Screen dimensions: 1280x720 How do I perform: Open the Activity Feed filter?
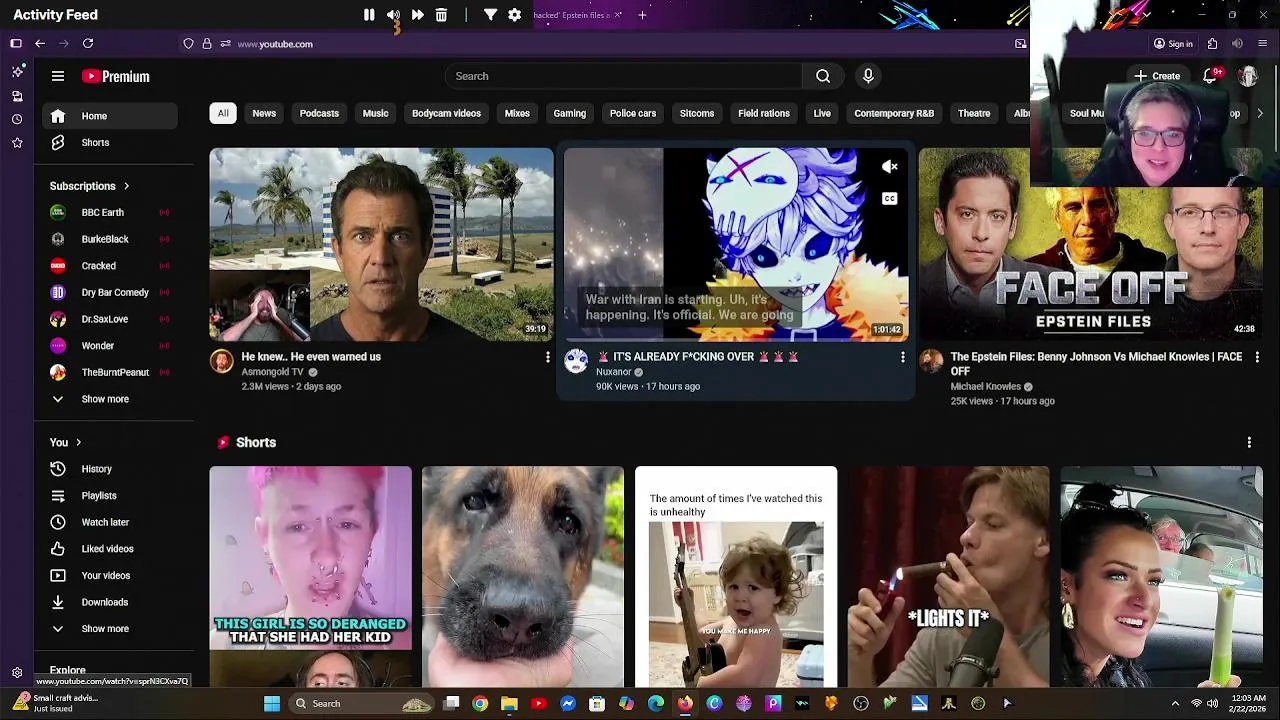coord(490,15)
